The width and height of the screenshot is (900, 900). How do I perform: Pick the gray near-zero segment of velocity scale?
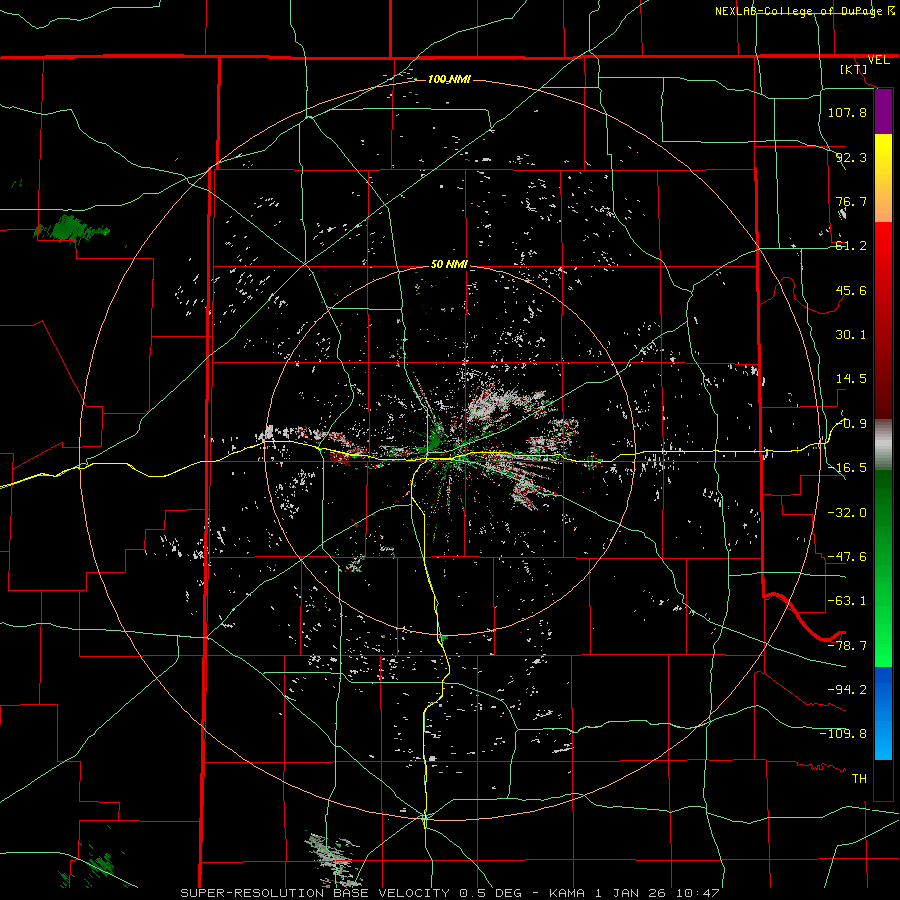point(883,445)
